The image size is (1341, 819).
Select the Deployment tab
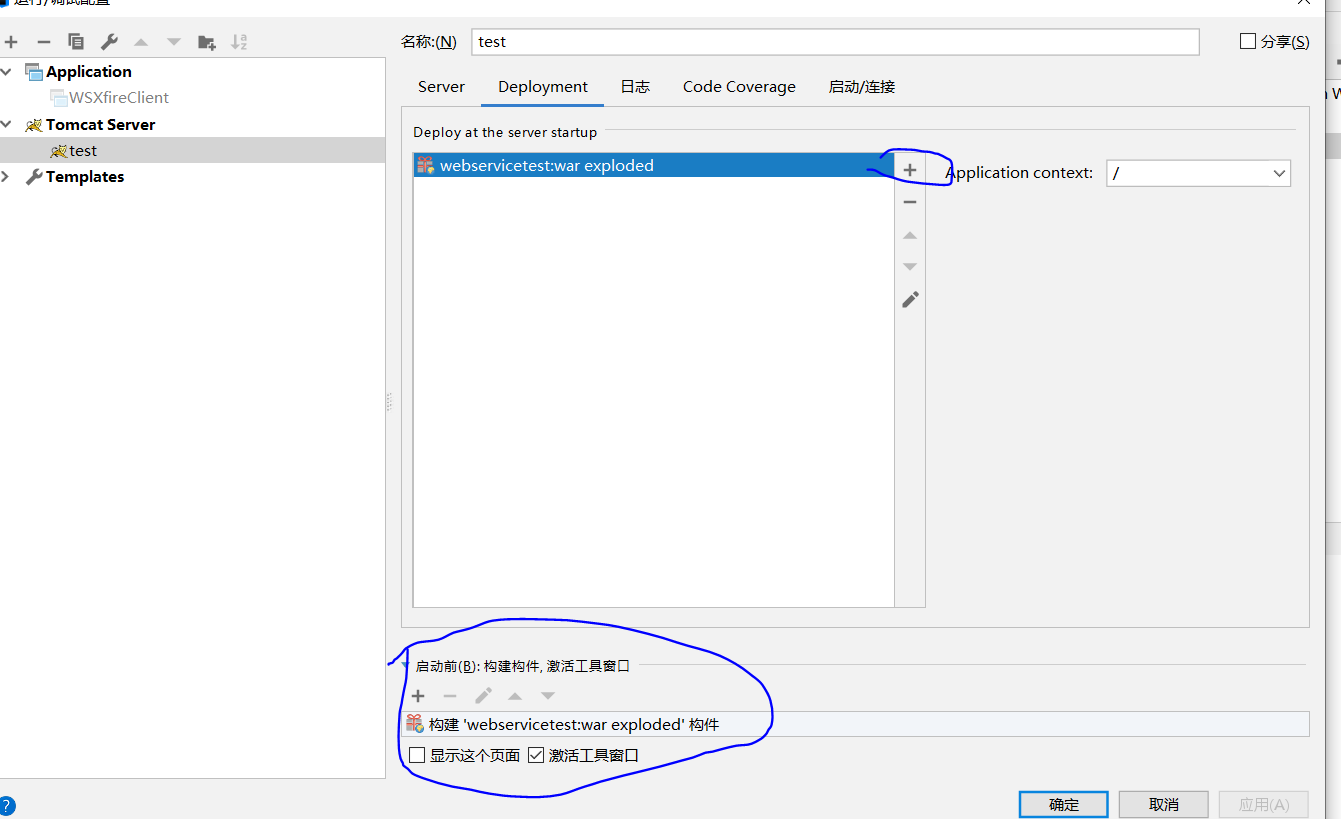(543, 87)
